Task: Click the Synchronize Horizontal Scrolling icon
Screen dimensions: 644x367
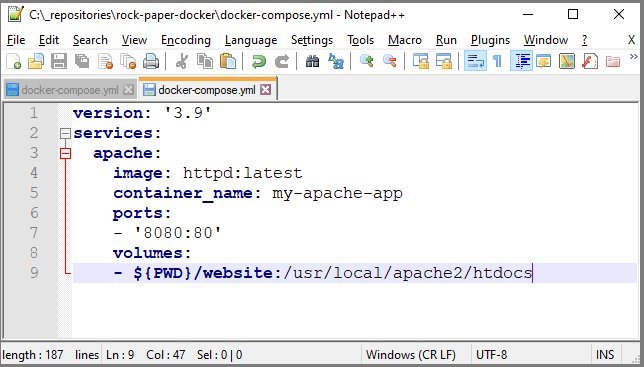Action: tap(444, 62)
